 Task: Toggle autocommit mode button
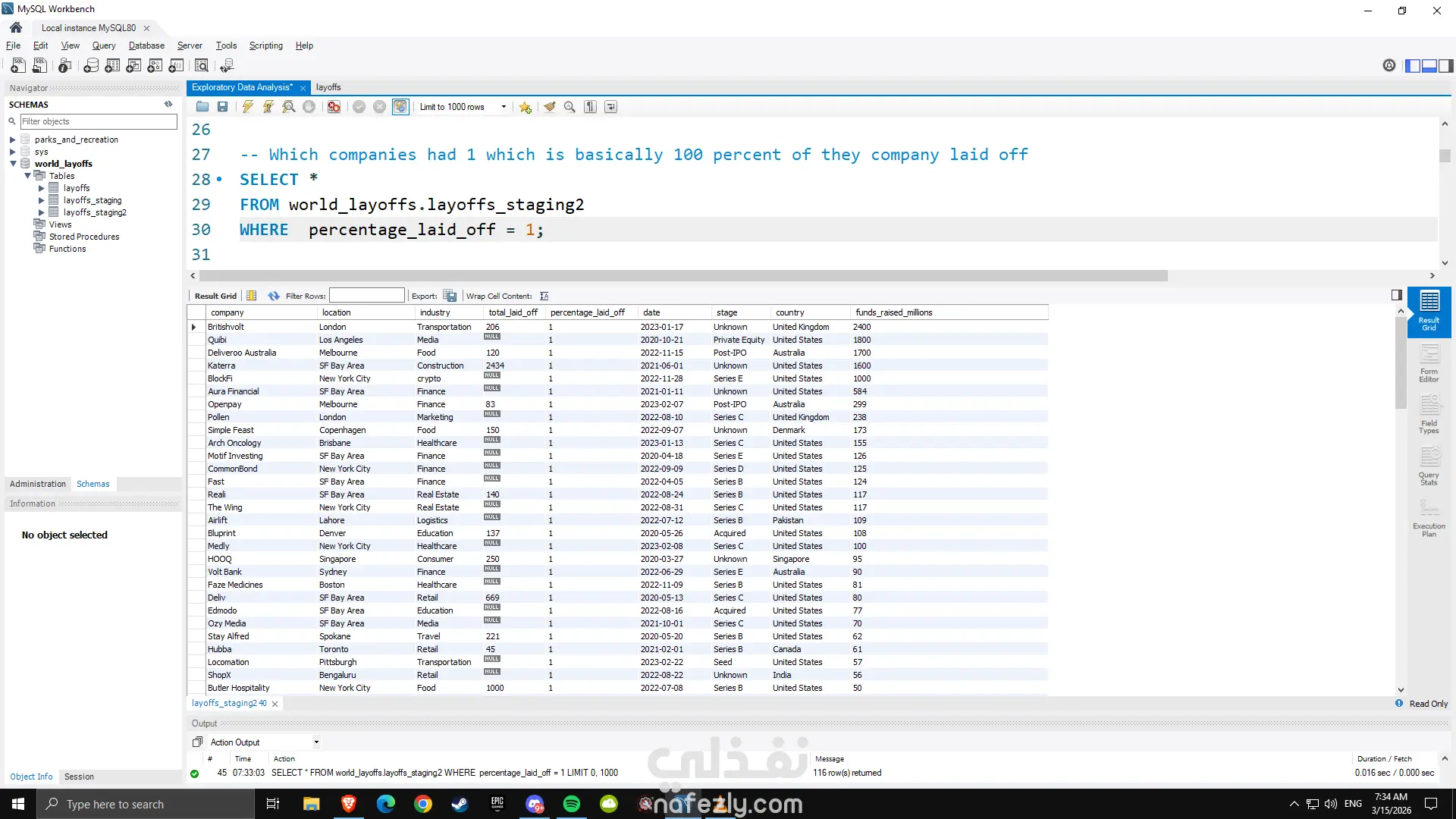[x=400, y=107]
